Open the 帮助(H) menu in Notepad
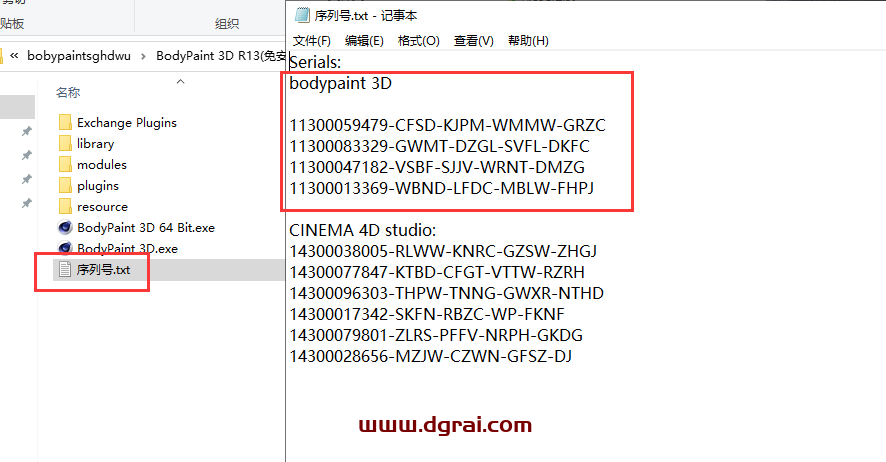 pyautogui.click(x=528, y=41)
